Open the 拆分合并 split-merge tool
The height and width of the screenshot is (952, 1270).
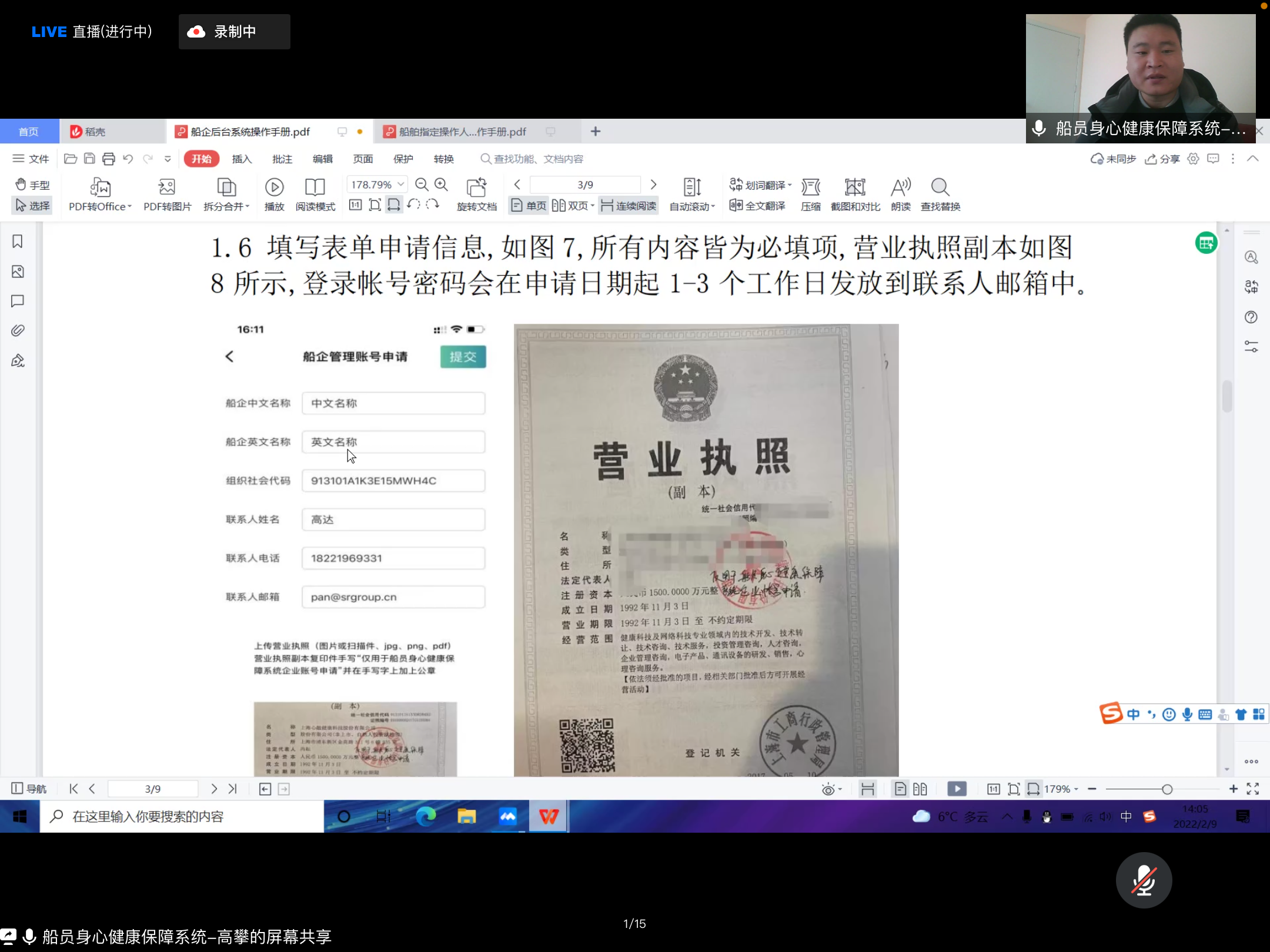click(x=226, y=195)
